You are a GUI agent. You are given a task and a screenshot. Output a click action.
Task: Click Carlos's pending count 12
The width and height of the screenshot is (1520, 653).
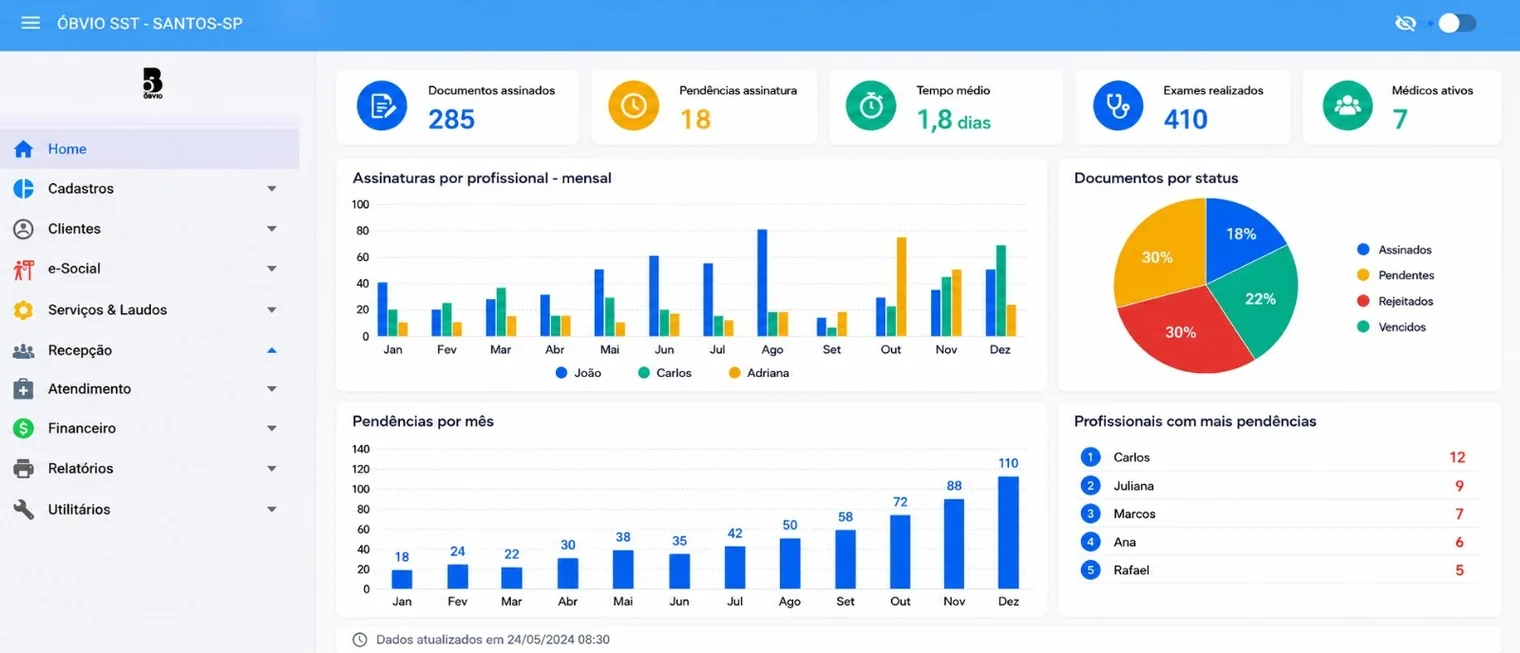(1457, 457)
